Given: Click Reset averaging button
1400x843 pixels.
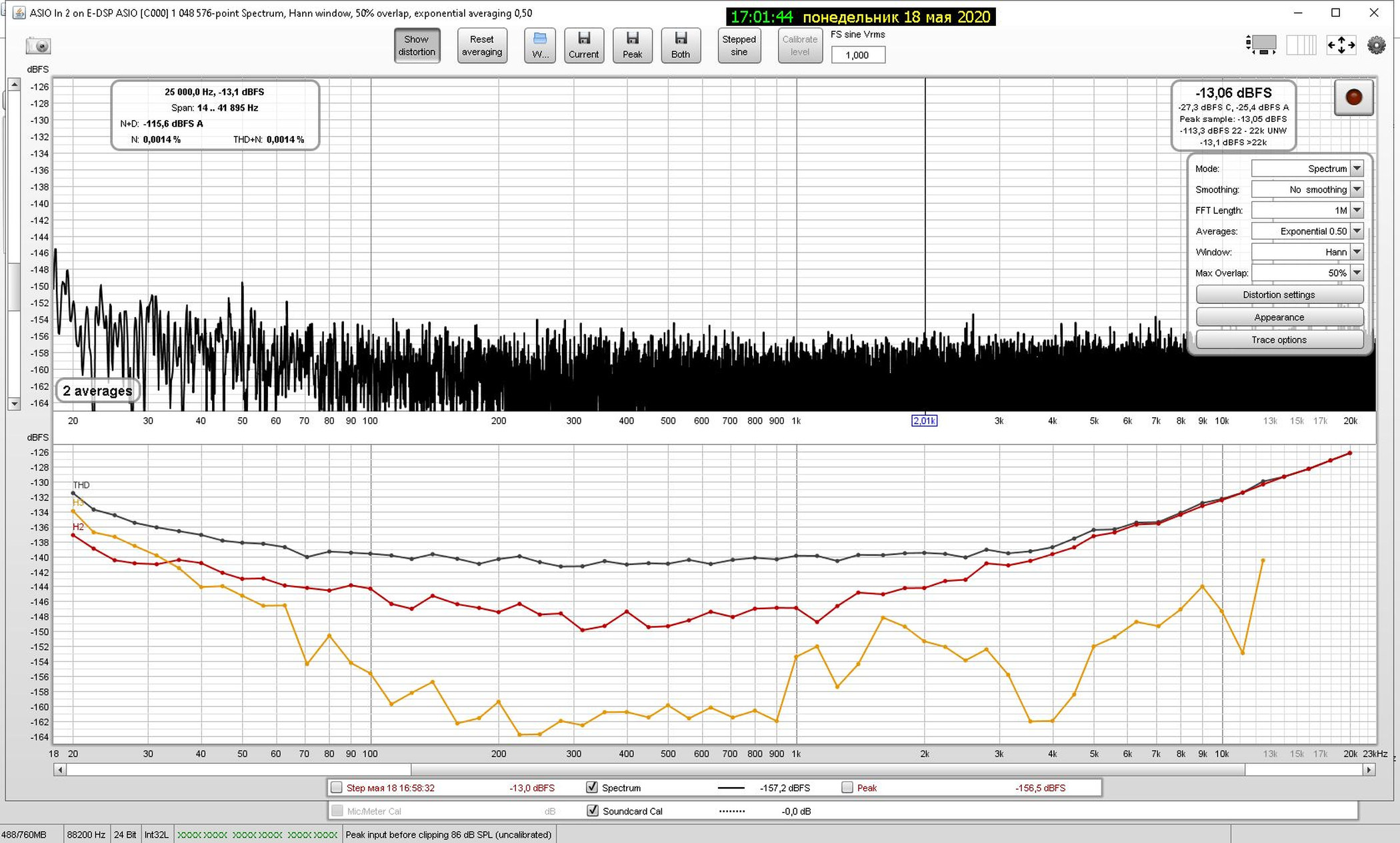Looking at the screenshot, I should pyautogui.click(x=482, y=45).
